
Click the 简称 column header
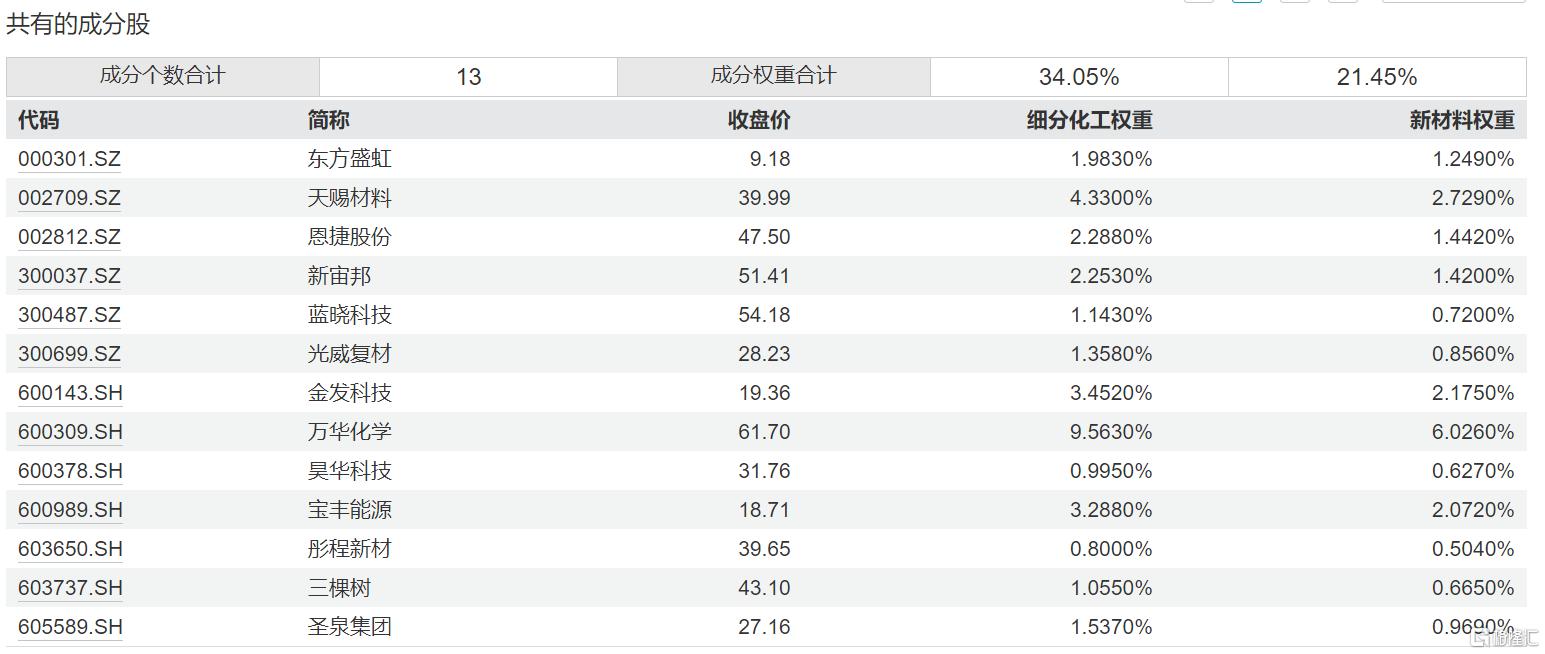pyautogui.click(x=328, y=120)
